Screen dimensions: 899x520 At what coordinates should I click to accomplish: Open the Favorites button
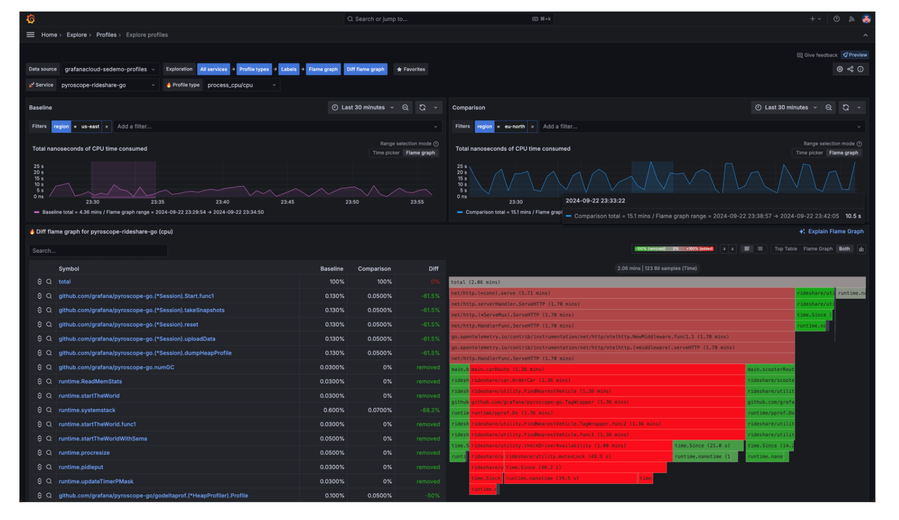tap(411, 69)
